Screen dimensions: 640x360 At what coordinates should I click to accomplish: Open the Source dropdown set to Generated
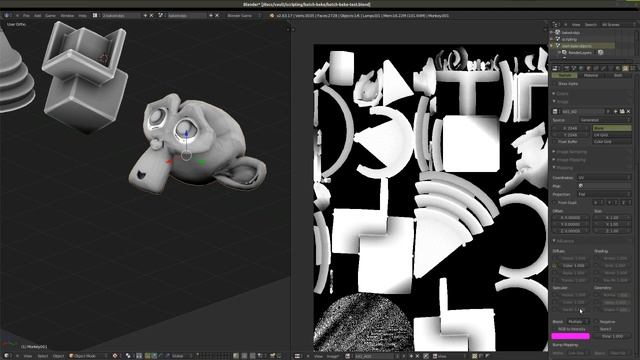coord(605,120)
